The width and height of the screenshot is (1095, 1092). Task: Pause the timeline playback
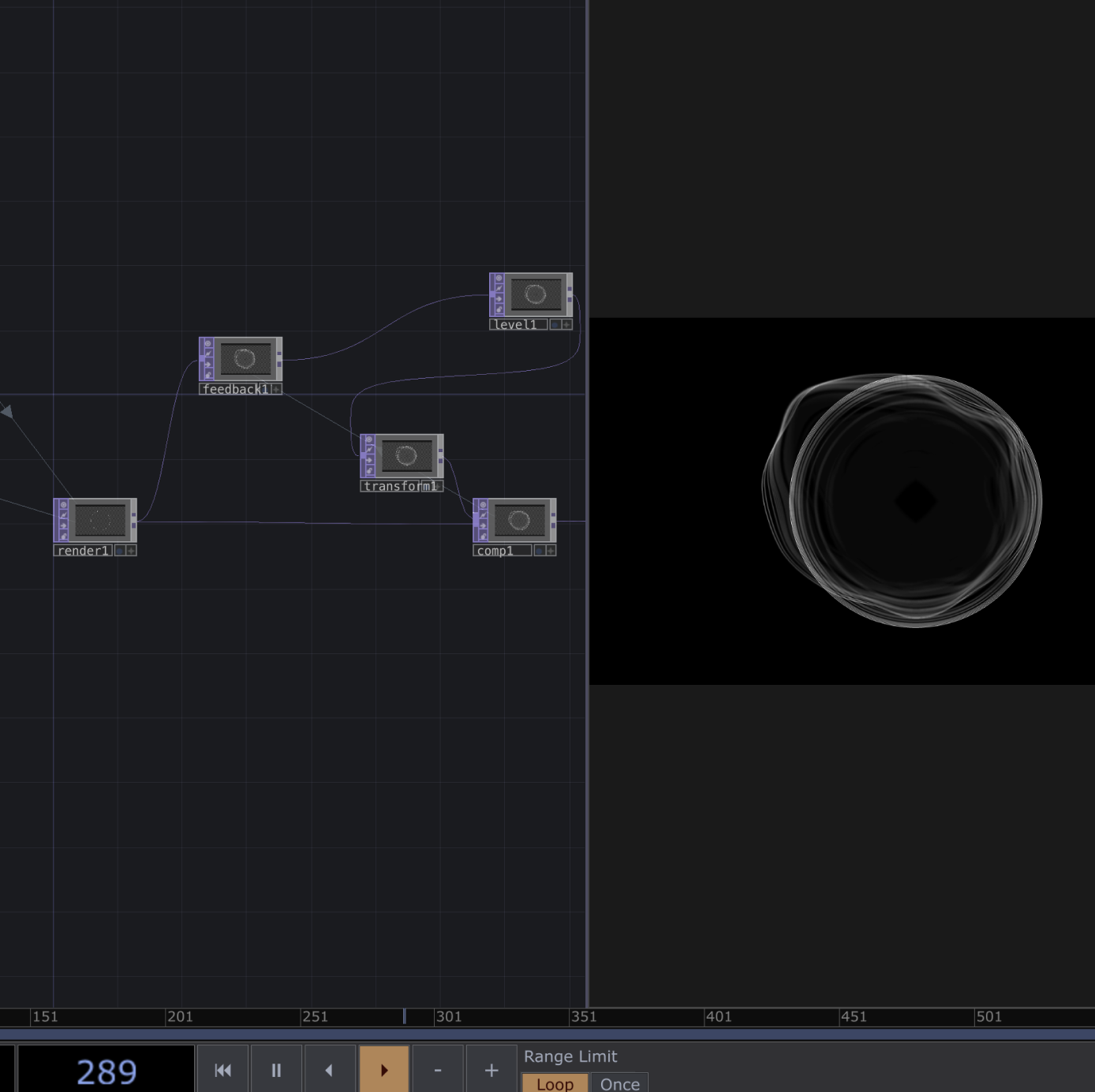pyautogui.click(x=276, y=1070)
